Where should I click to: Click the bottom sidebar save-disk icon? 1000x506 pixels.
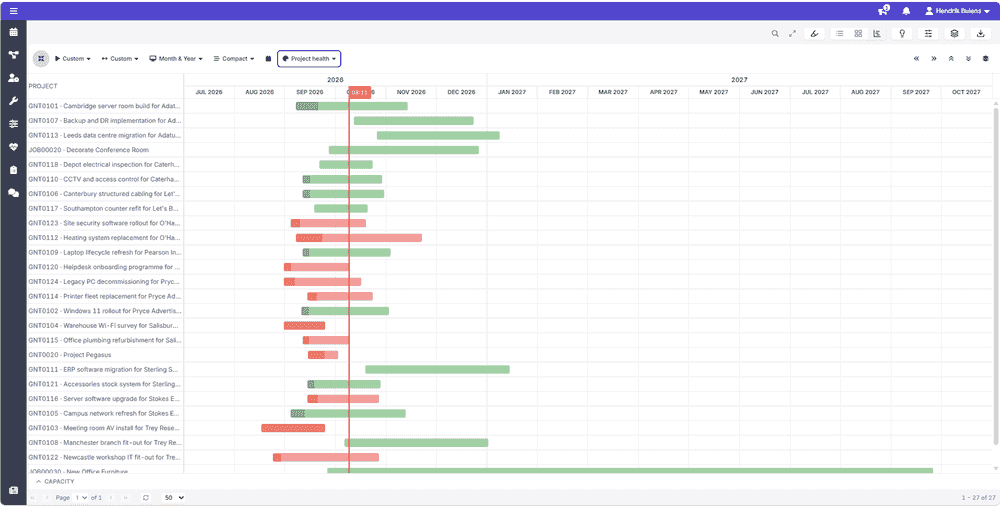[13, 490]
